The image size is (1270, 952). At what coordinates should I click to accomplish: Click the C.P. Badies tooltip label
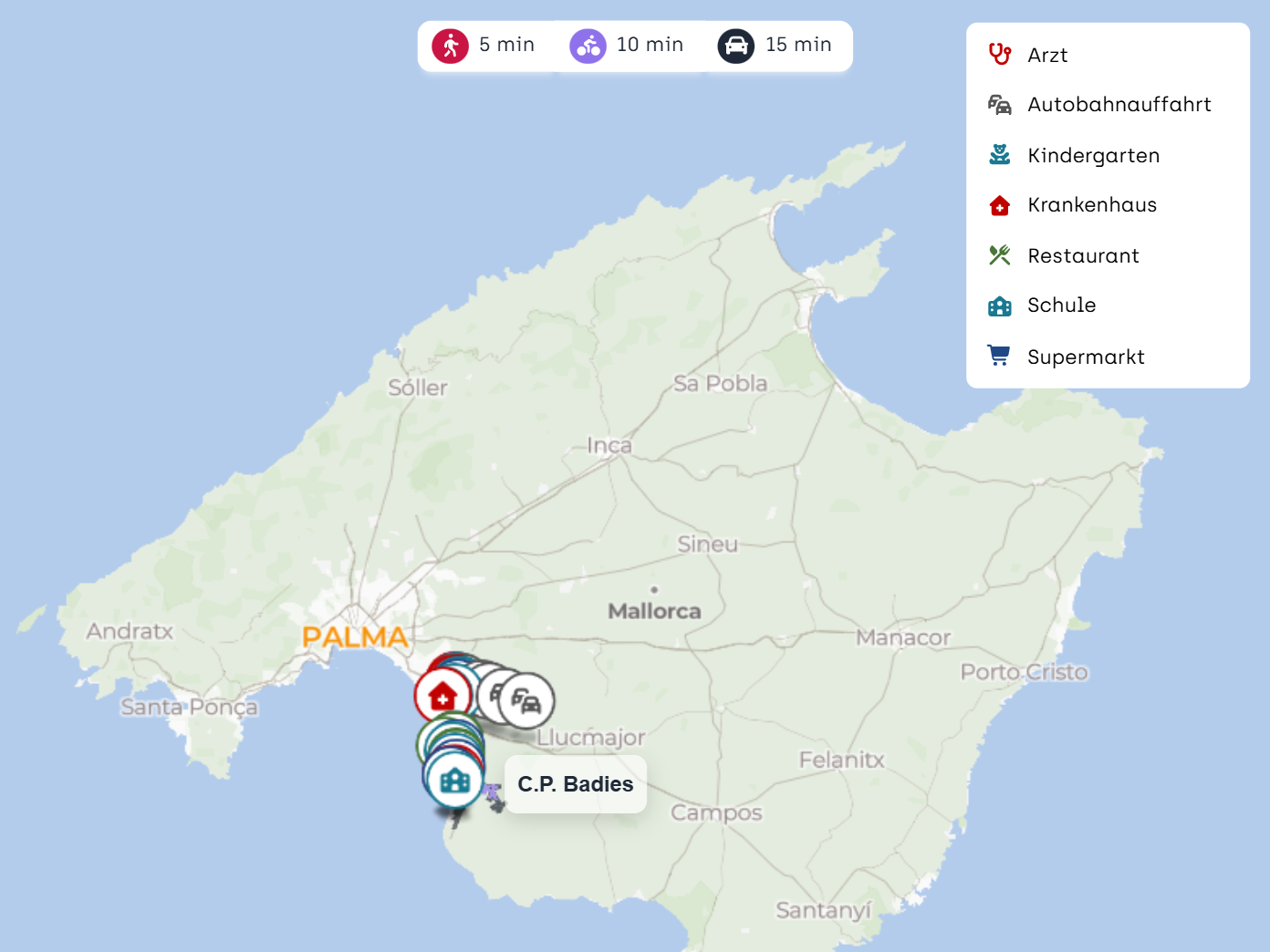pos(575,784)
